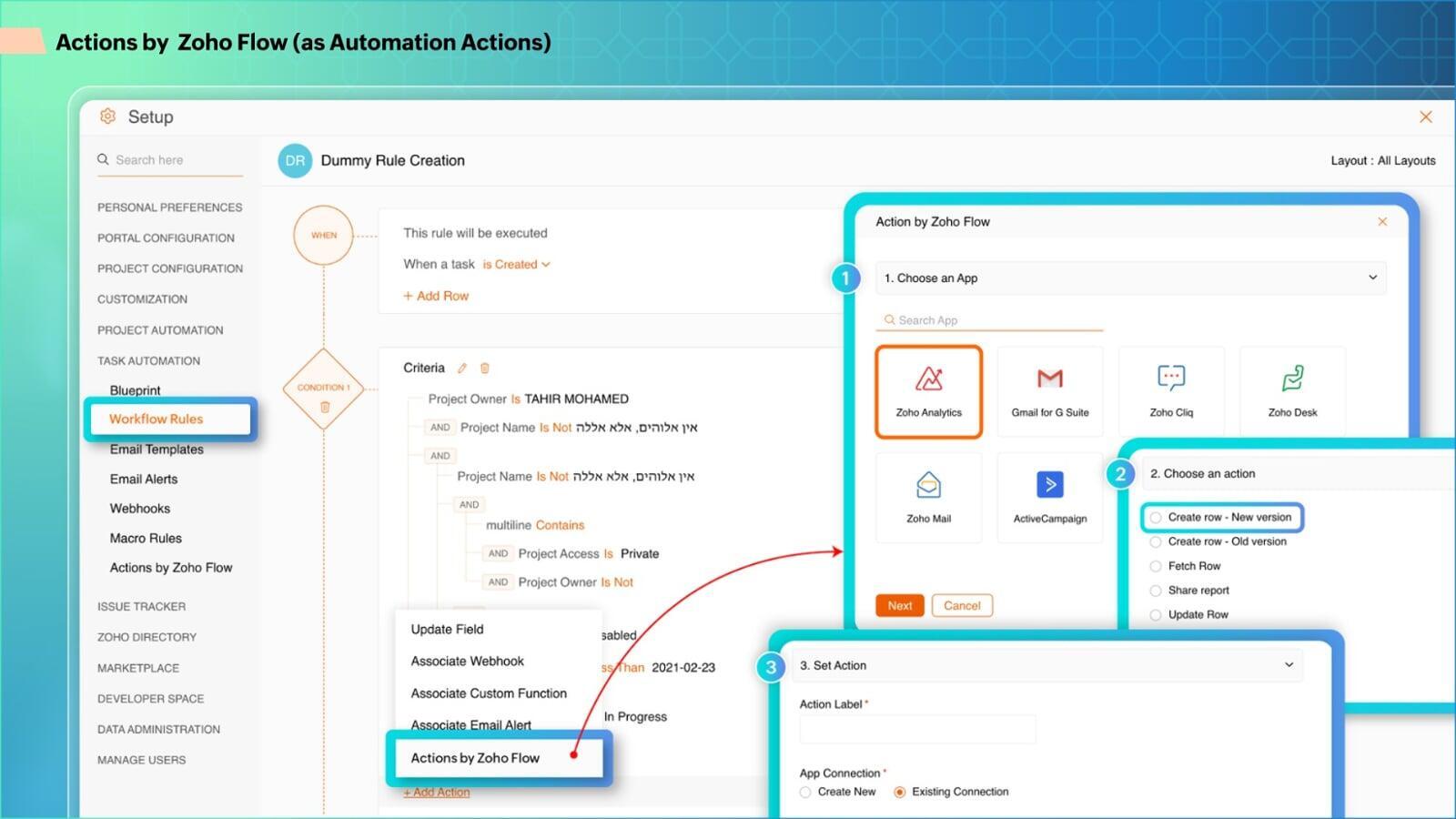Click the + Add Row link
The image size is (1456, 819).
pyautogui.click(x=436, y=296)
